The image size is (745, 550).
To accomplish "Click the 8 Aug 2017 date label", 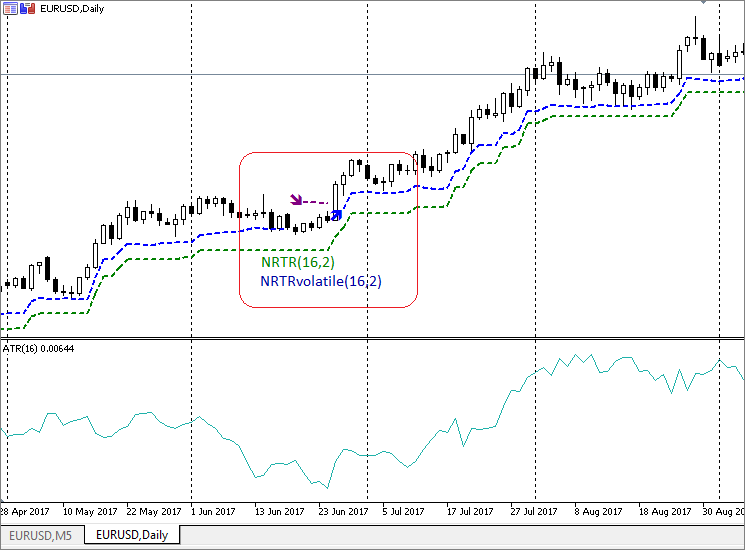I will click(x=598, y=512).
